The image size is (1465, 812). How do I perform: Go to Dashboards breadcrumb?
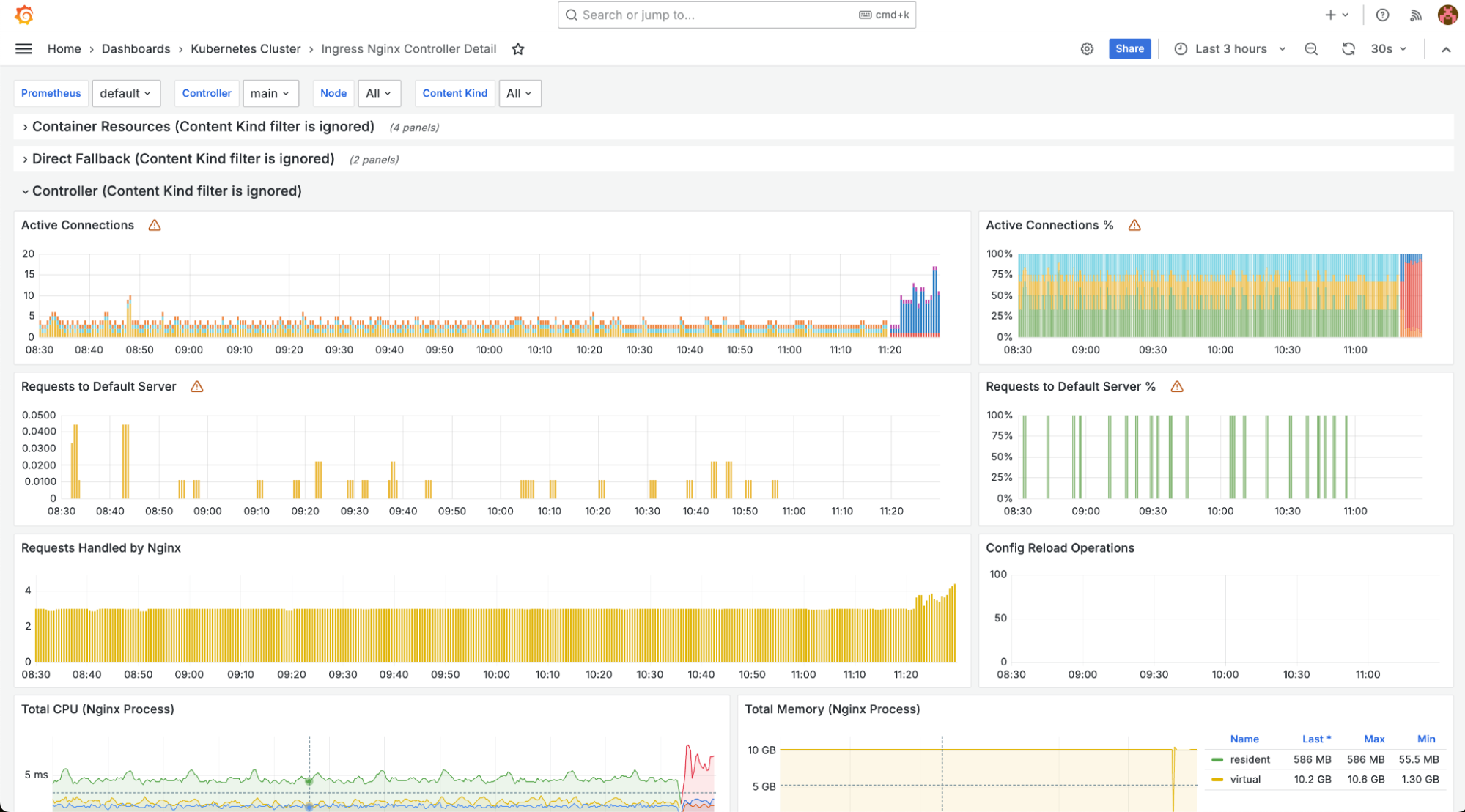[136, 49]
